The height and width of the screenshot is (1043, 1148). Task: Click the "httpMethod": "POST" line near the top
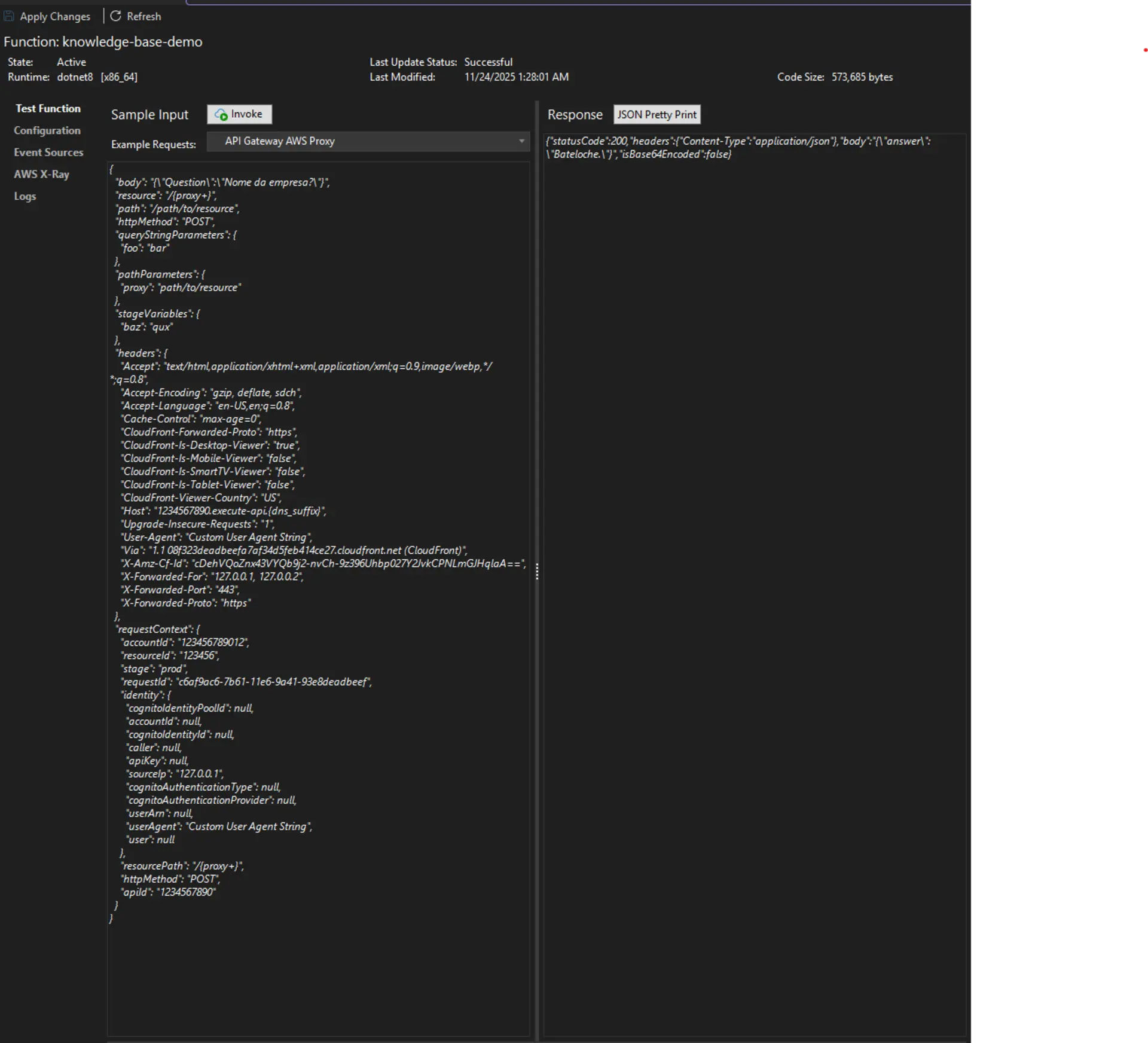click(x=166, y=222)
